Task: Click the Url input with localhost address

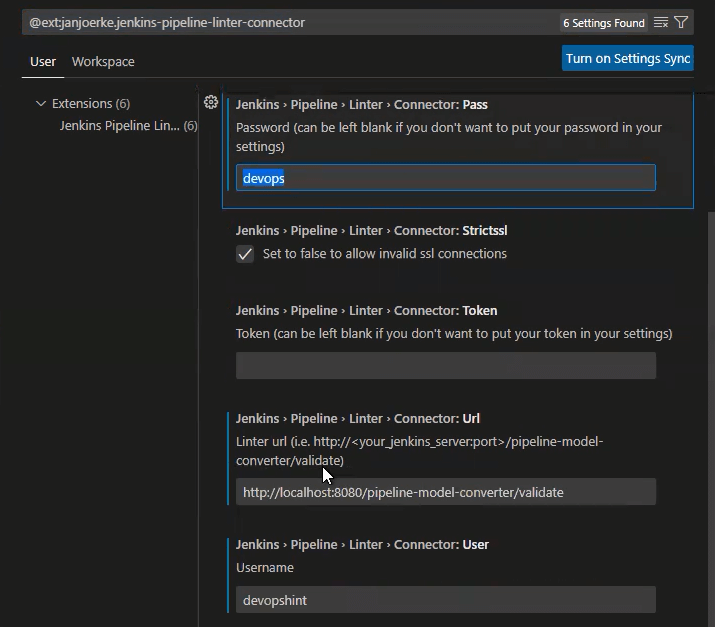Action: pos(446,492)
